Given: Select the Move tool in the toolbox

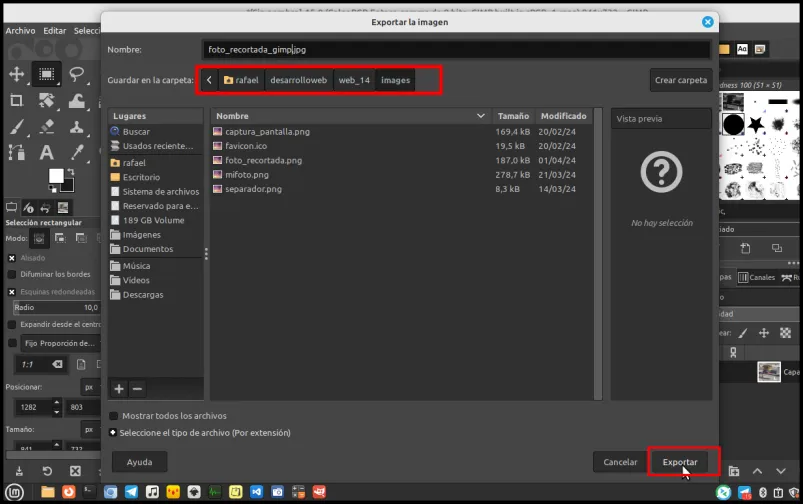Looking at the screenshot, I should click(16, 74).
